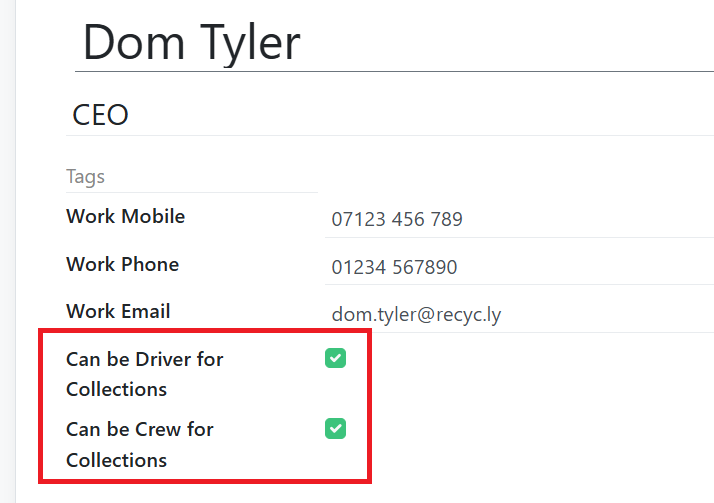Click the word Dom in the name
Viewport: 714px width, 503px height.
coord(130,42)
